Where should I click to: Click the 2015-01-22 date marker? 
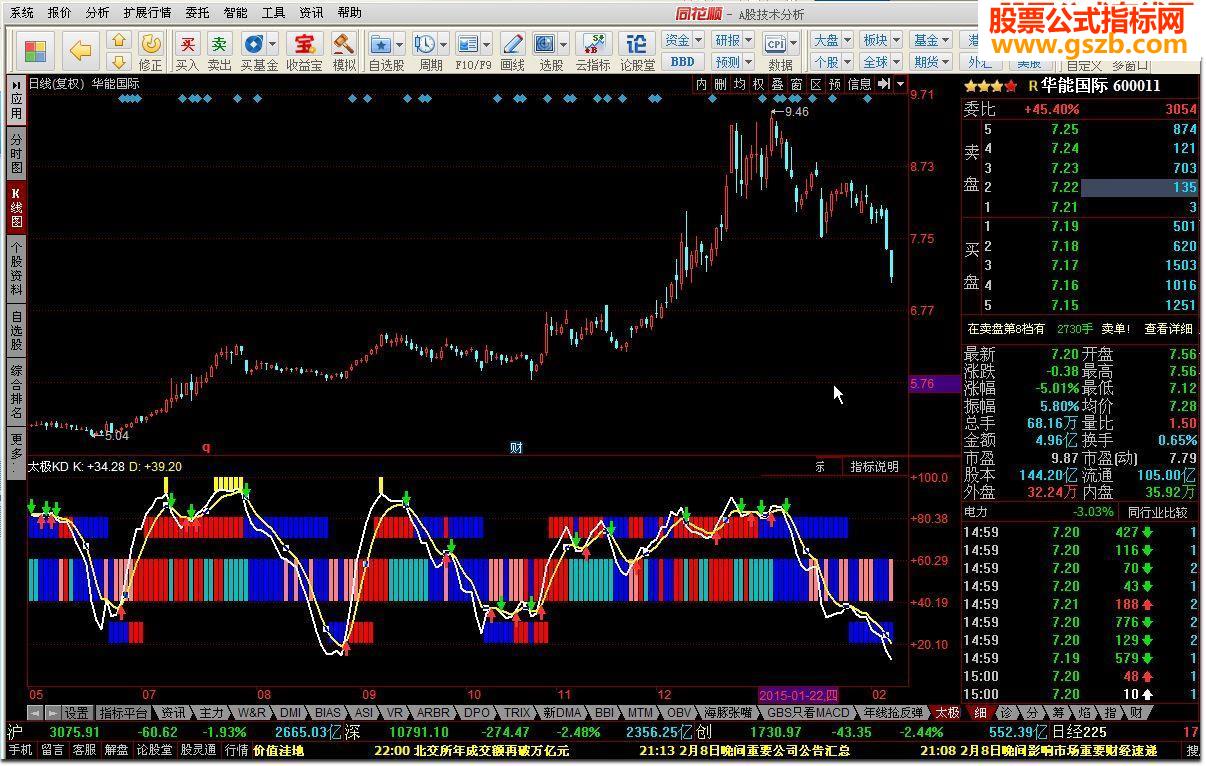[x=799, y=694]
